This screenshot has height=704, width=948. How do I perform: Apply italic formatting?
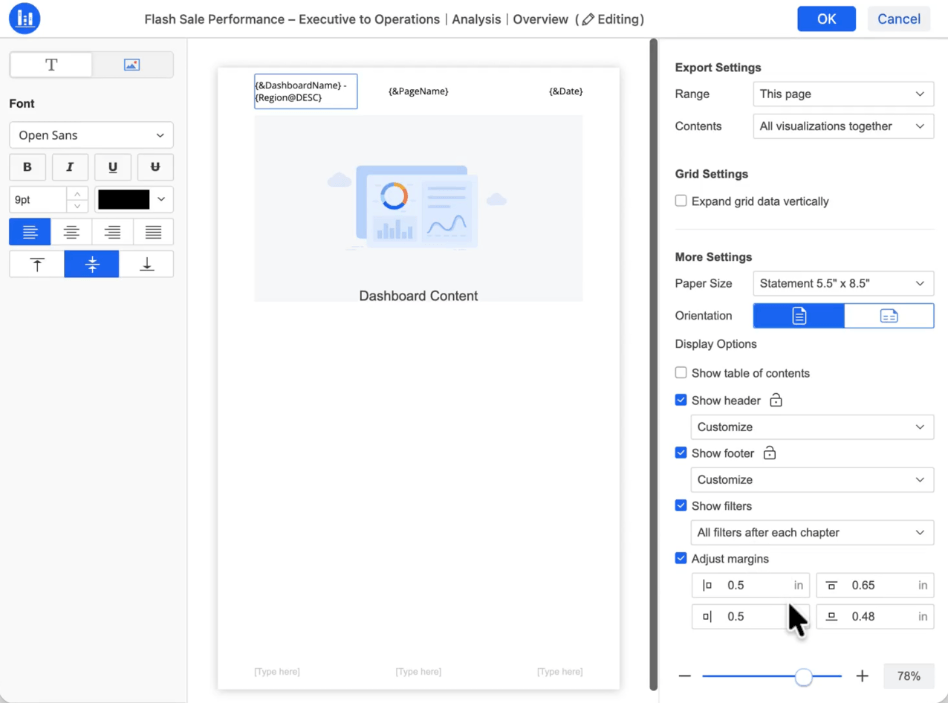coord(69,167)
